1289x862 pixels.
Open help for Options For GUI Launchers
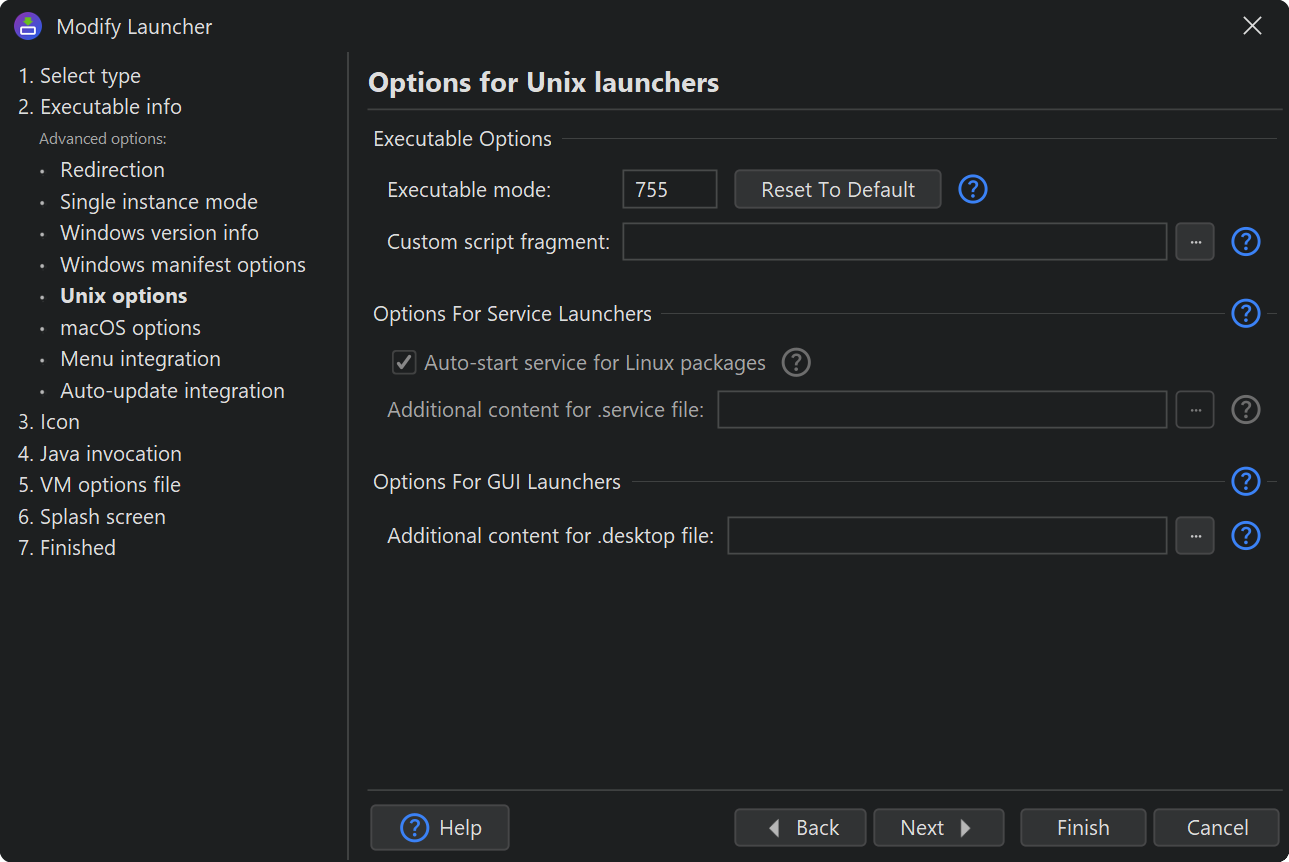click(1245, 482)
